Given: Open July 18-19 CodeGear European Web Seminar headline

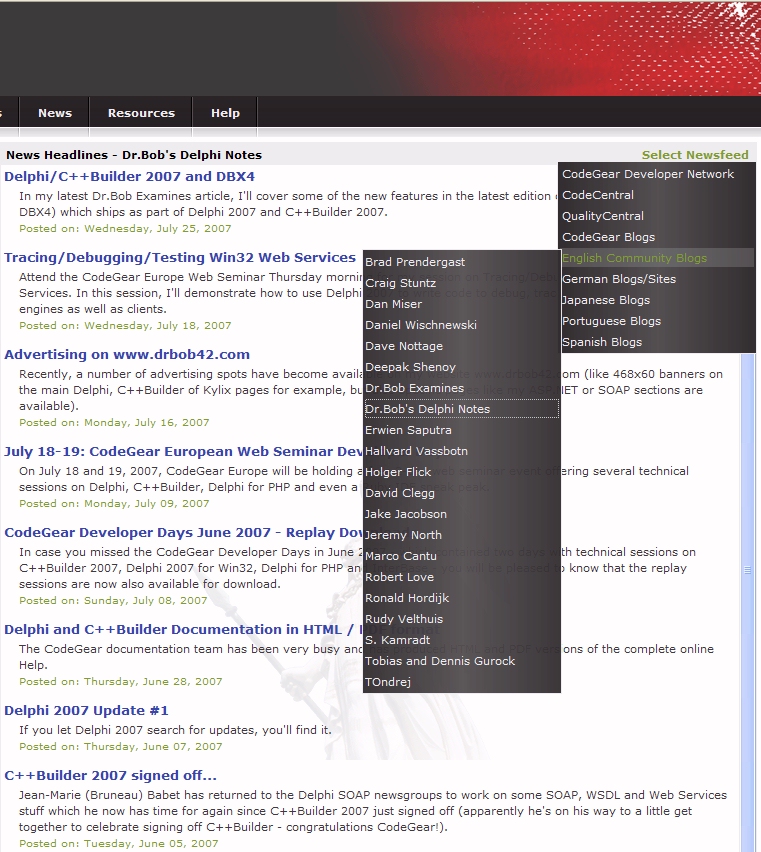Looking at the screenshot, I should pos(184,452).
